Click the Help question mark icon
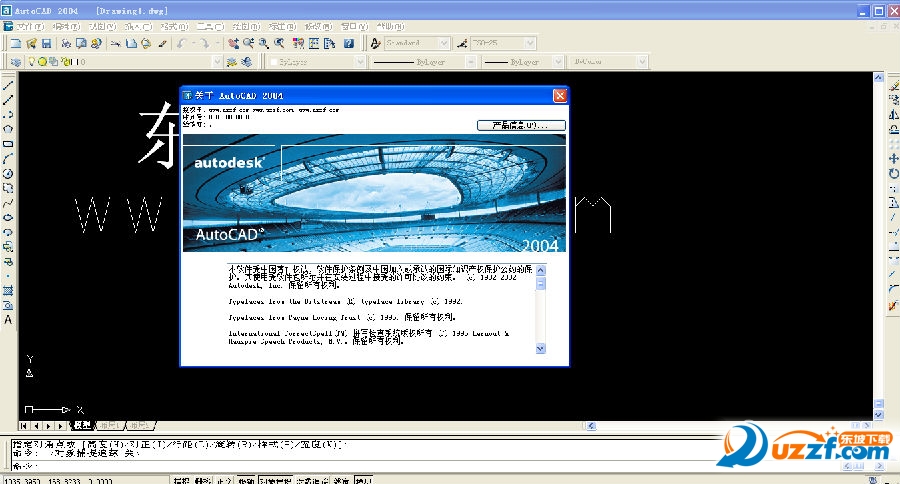Screen dimensions: 900x484 point(348,44)
